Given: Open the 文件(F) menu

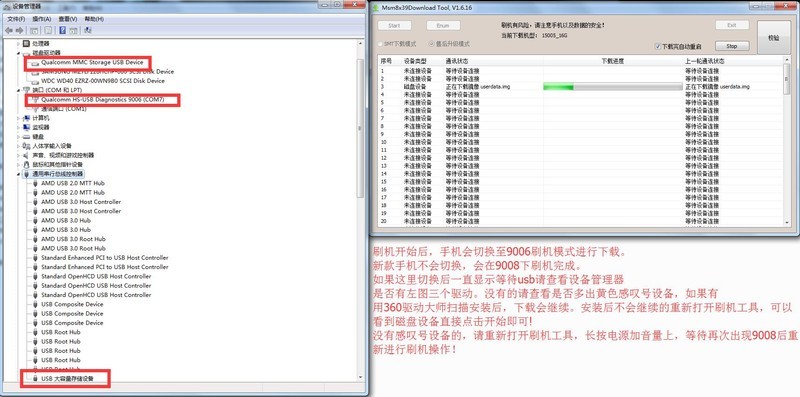Looking at the screenshot, I should pyautogui.click(x=16, y=19).
